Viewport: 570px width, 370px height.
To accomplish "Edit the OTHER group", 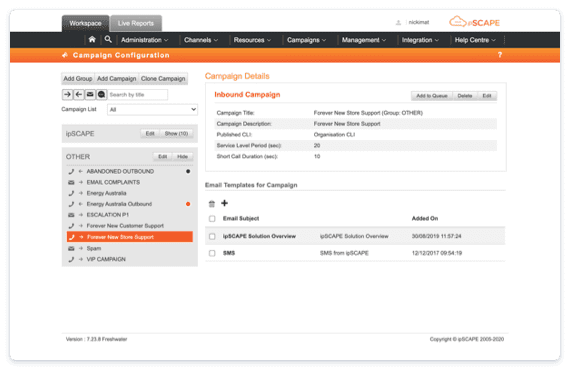I will tap(162, 157).
